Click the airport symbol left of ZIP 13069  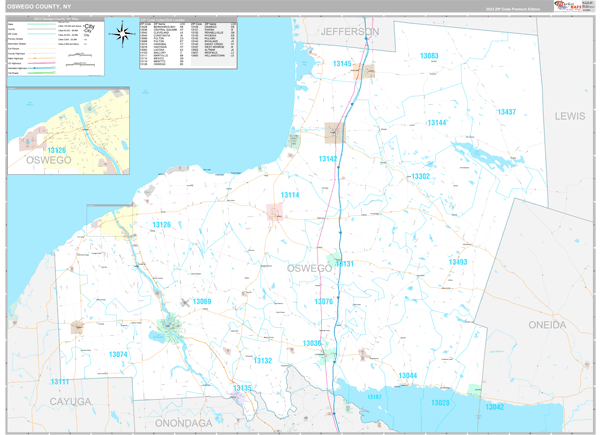[184, 302]
